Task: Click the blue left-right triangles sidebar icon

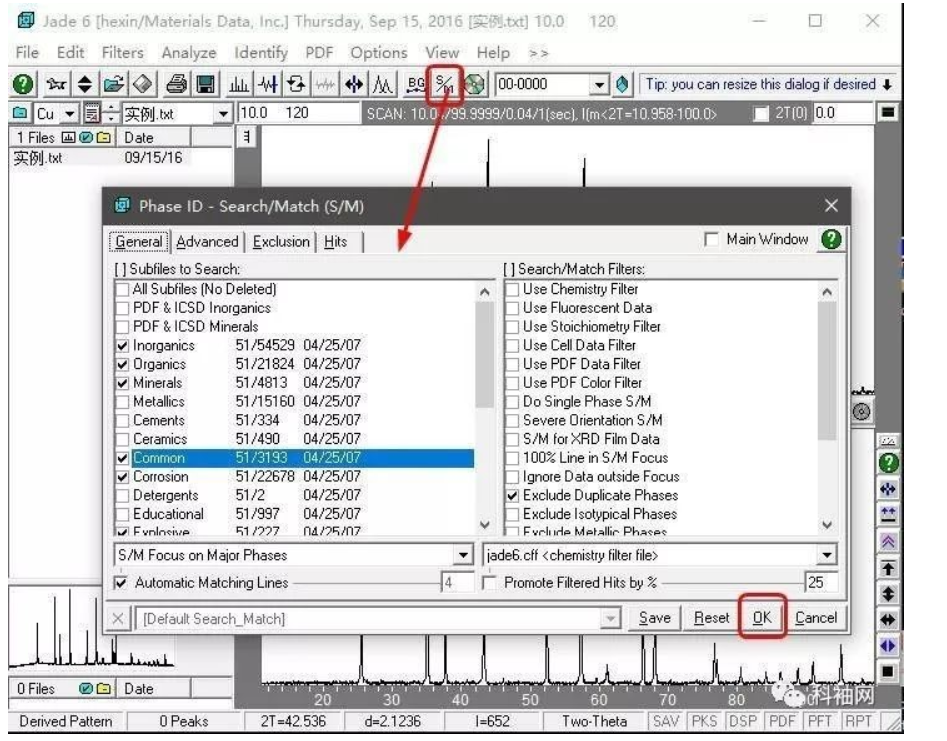Action: tap(888, 646)
